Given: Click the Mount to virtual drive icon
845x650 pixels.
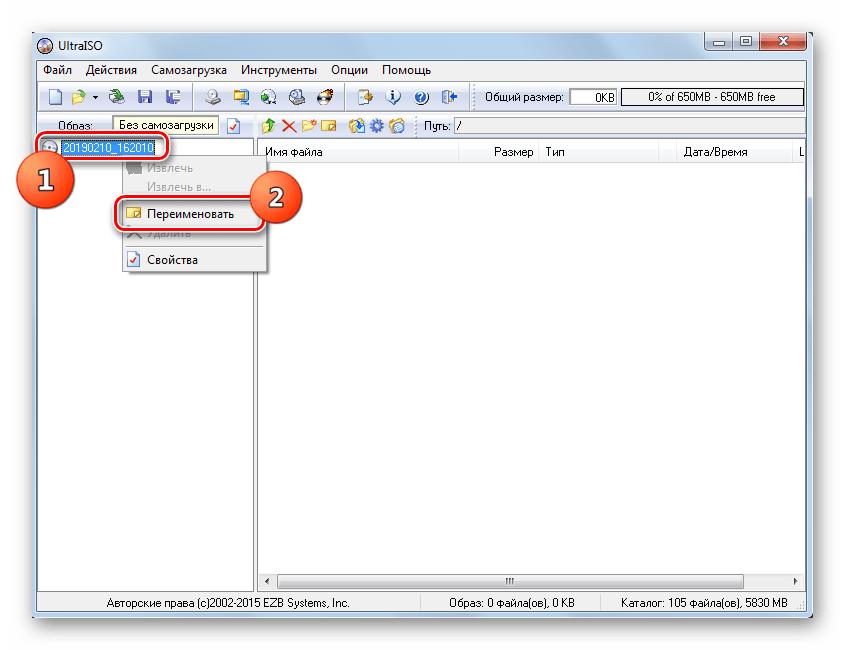Looking at the screenshot, I should click(x=296, y=97).
